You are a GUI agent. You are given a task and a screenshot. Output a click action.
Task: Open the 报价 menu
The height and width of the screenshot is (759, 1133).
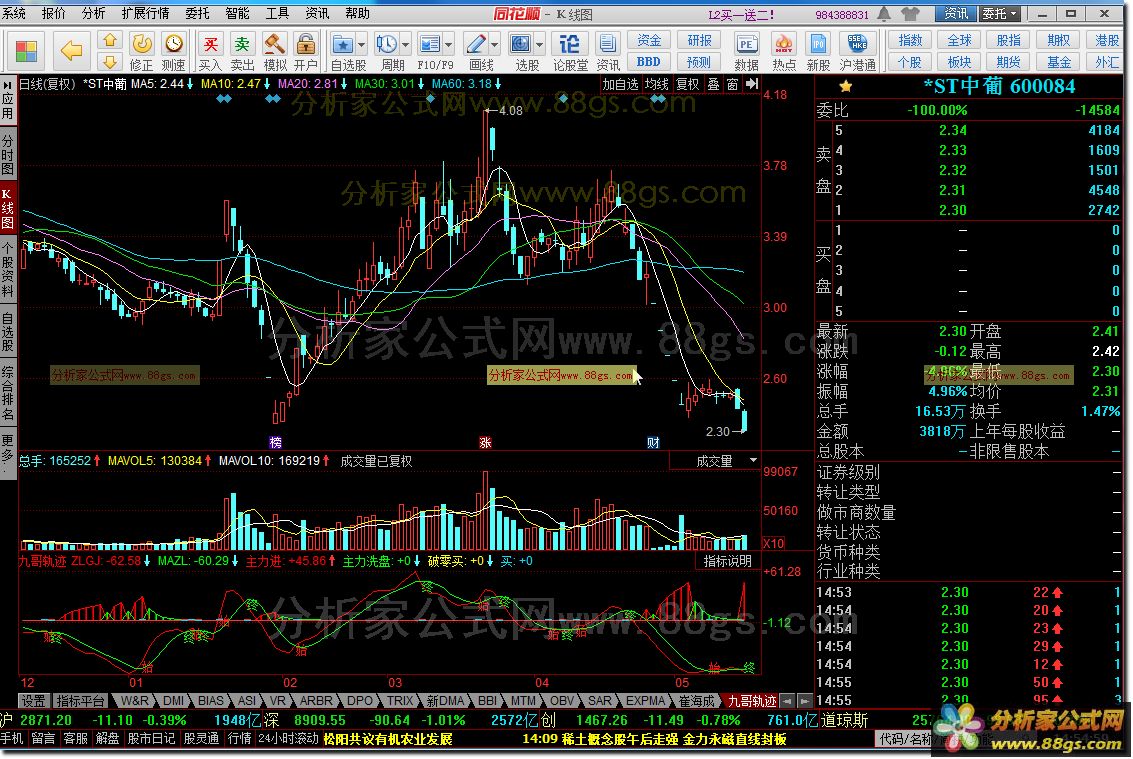point(53,13)
